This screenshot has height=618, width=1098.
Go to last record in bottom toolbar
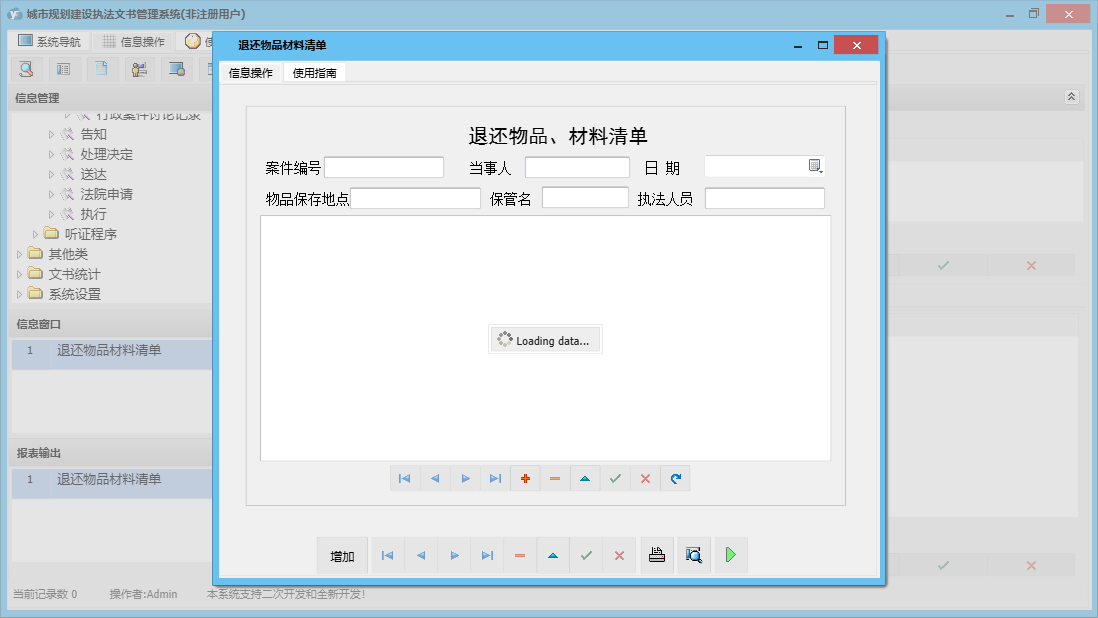(x=487, y=556)
